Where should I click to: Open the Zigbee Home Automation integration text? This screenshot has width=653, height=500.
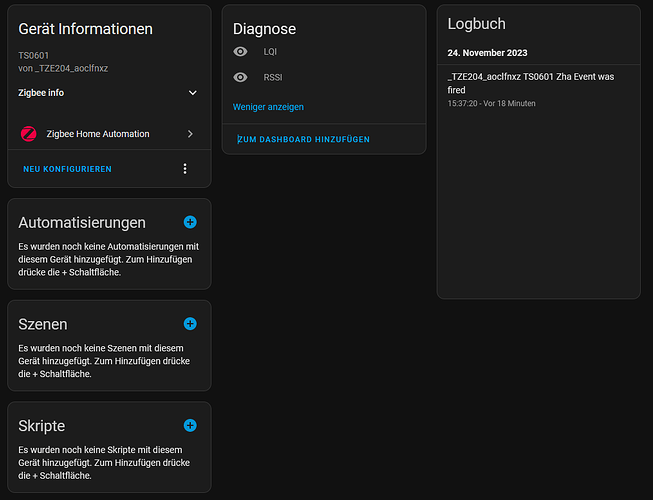click(x=98, y=133)
